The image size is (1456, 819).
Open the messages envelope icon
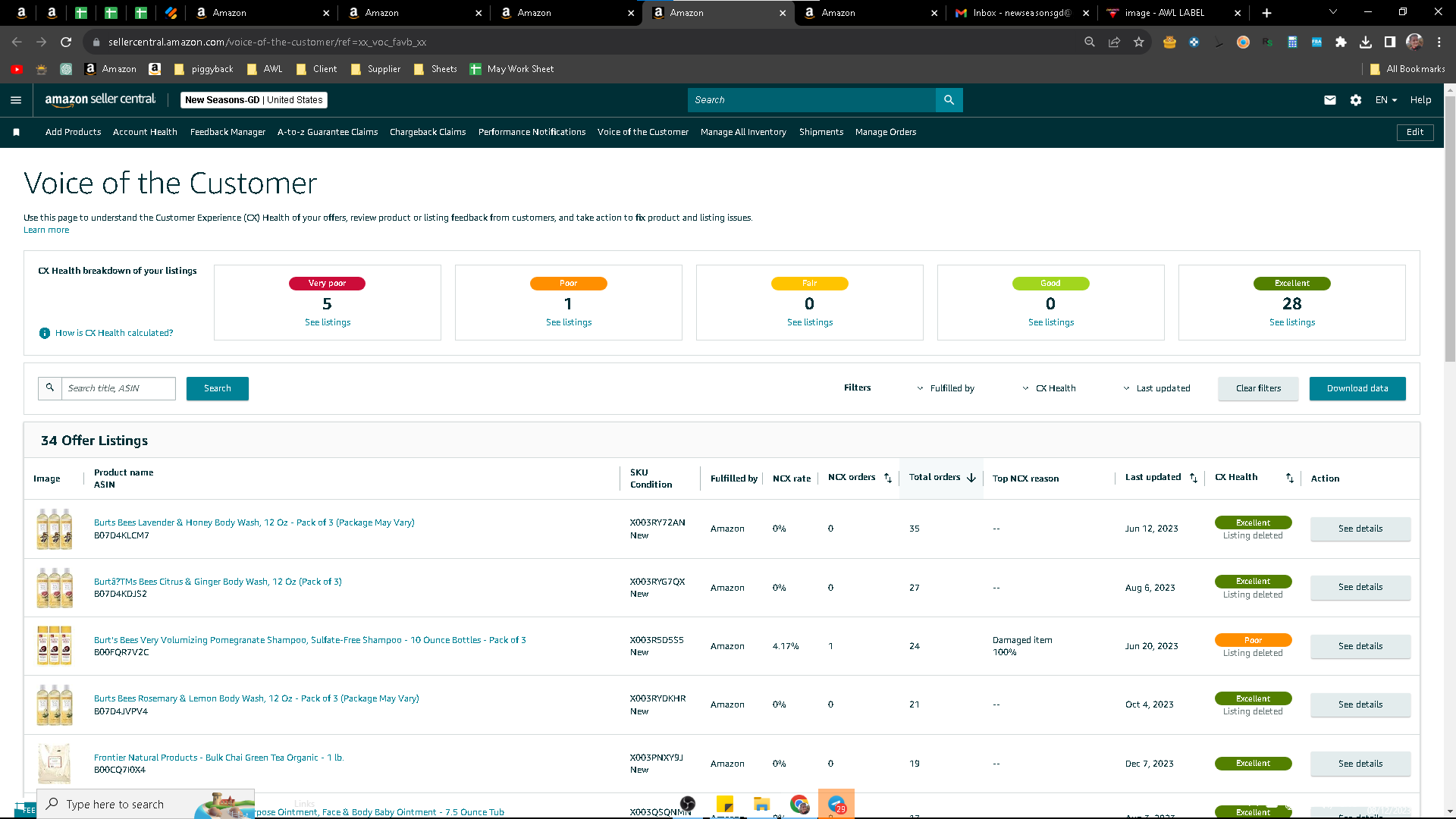[x=1330, y=100]
